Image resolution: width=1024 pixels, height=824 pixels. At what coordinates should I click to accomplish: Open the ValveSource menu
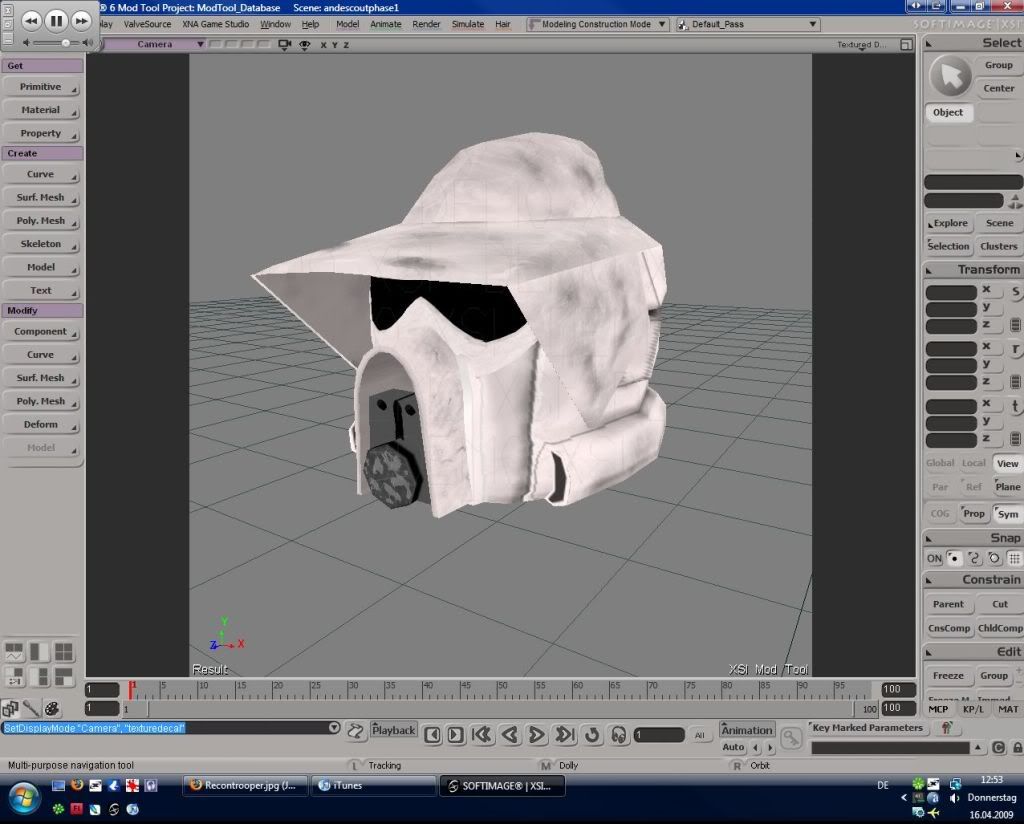coord(147,24)
